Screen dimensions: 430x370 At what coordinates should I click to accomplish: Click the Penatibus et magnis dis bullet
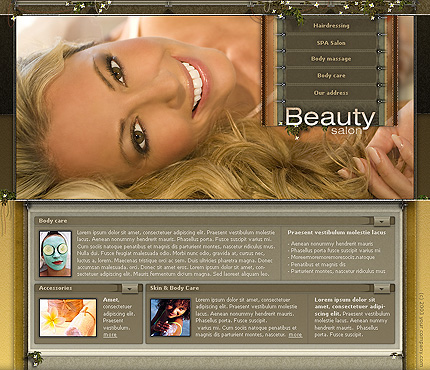pyautogui.click(x=317, y=264)
